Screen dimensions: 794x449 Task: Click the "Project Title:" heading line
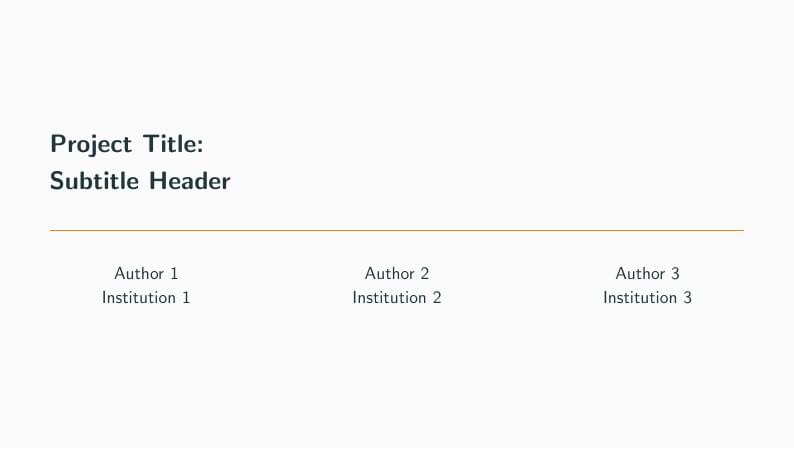coord(127,144)
